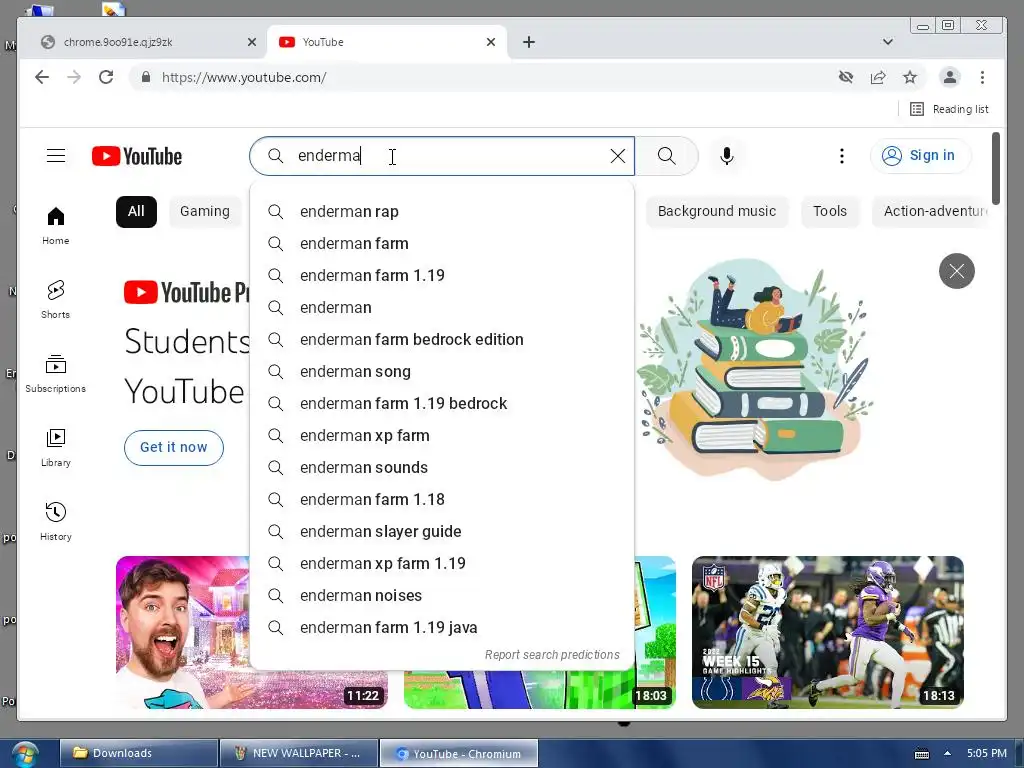
Task: Open a new browser tab
Action: 529,42
